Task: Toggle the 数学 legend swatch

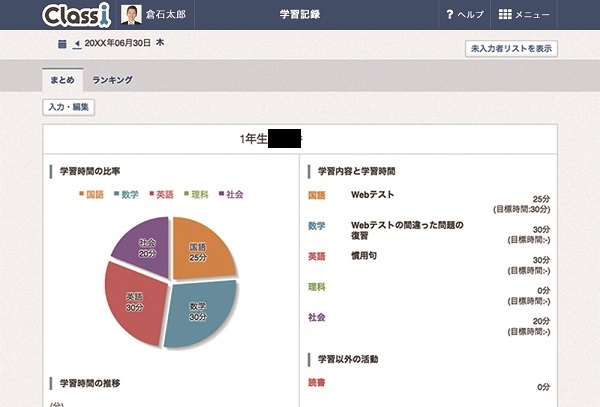Action: coord(118,194)
